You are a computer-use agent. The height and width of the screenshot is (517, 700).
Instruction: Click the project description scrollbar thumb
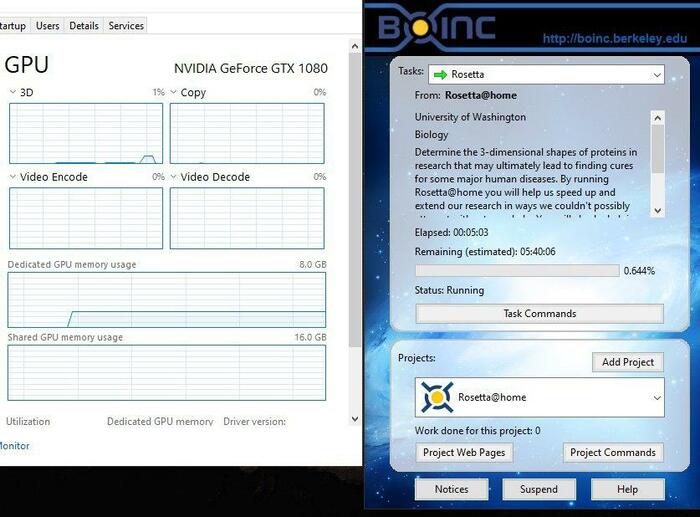tap(657, 149)
